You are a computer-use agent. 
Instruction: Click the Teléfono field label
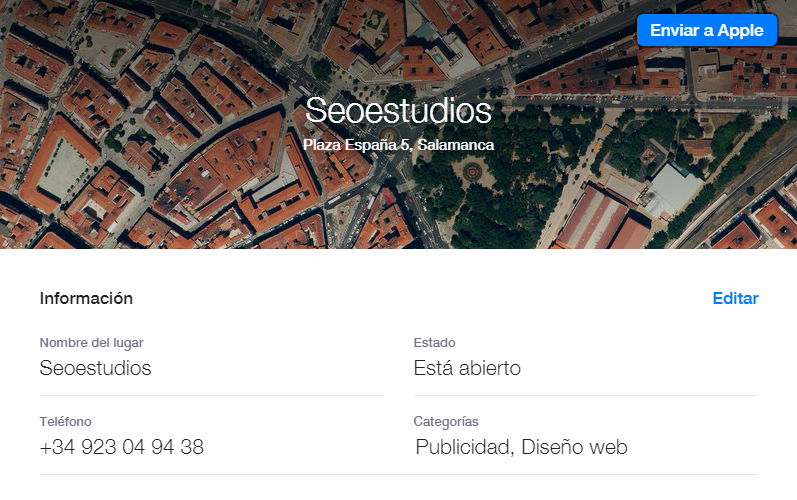66,422
